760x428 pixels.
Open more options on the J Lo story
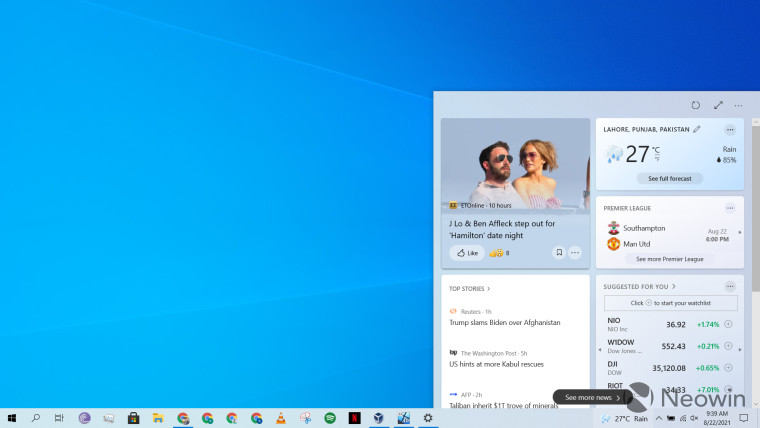pos(575,253)
